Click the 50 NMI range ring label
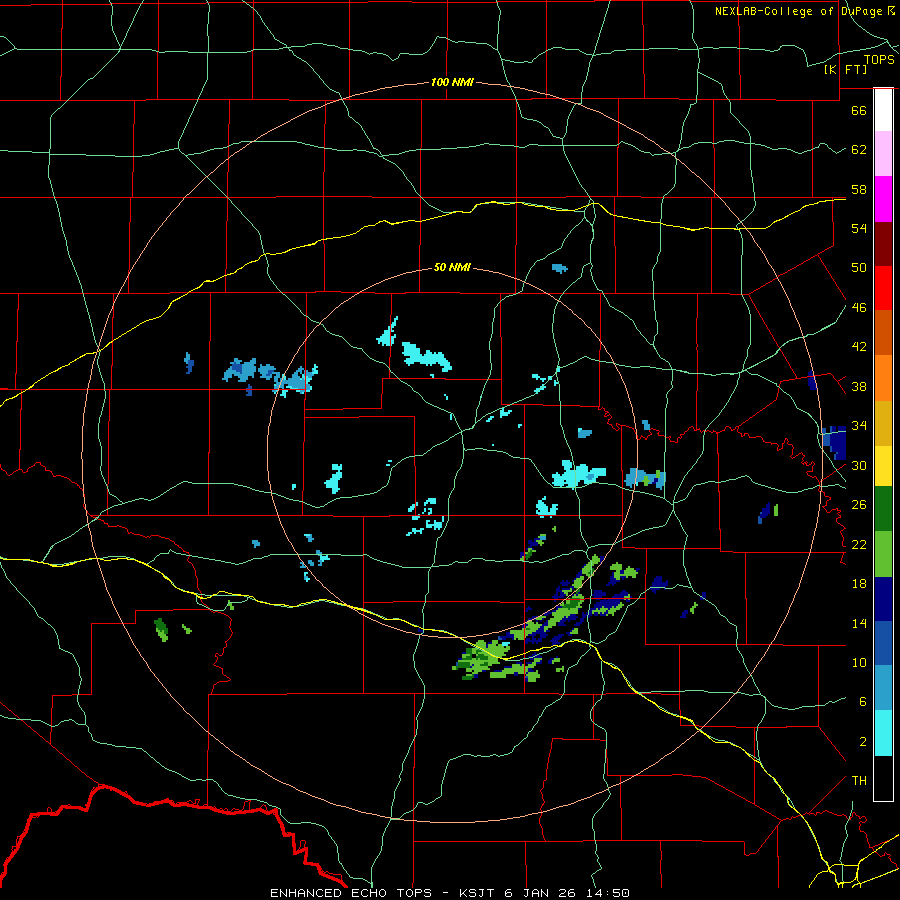The height and width of the screenshot is (900, 900). (452, 267)
